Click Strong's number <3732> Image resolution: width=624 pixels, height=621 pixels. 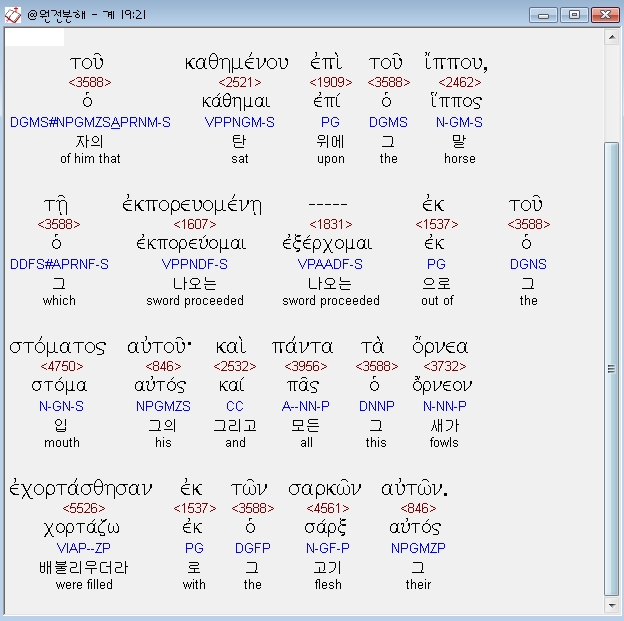445,366
